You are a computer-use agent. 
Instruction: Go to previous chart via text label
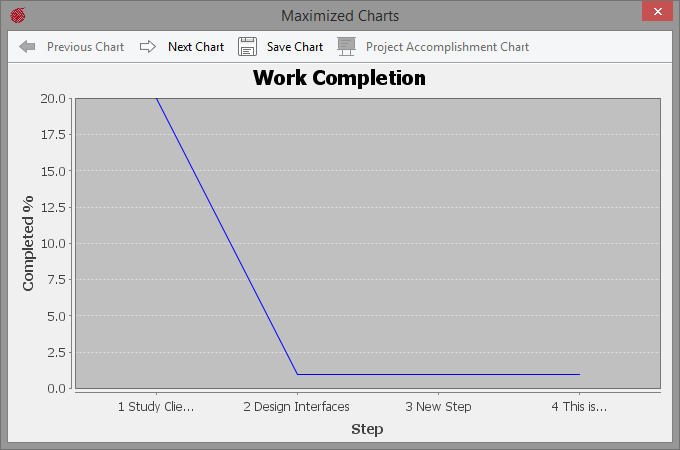(x=85, y=47)
